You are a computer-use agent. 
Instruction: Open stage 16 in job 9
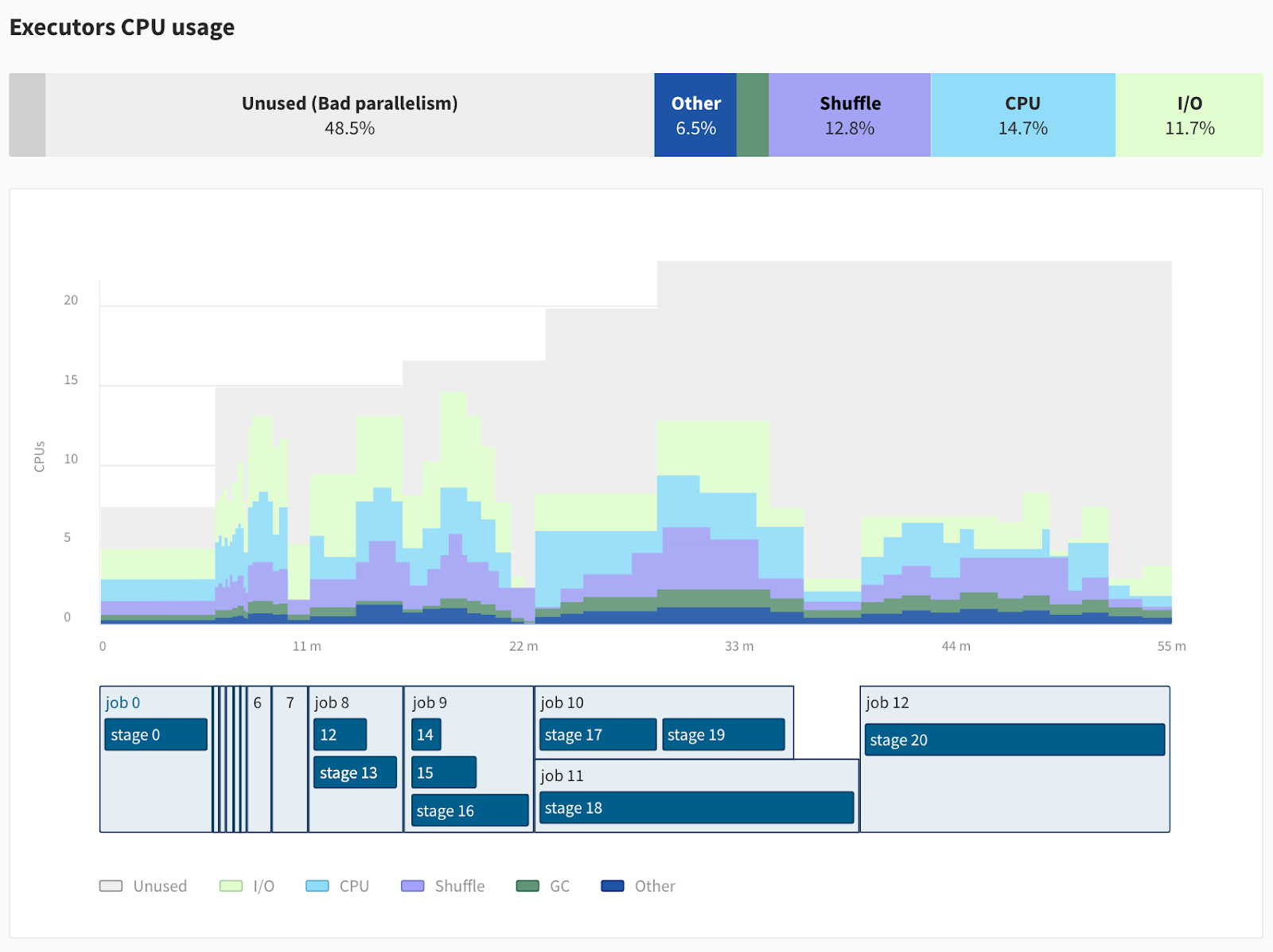click(469, 810)
